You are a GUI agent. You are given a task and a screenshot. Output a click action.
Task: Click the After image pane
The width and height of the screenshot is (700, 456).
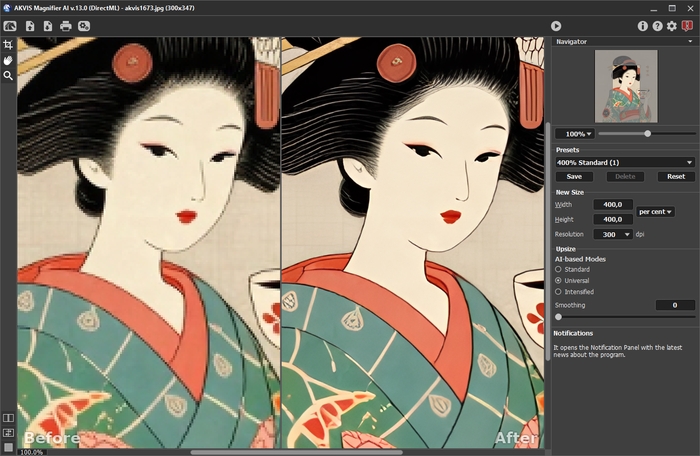[413, 243]
